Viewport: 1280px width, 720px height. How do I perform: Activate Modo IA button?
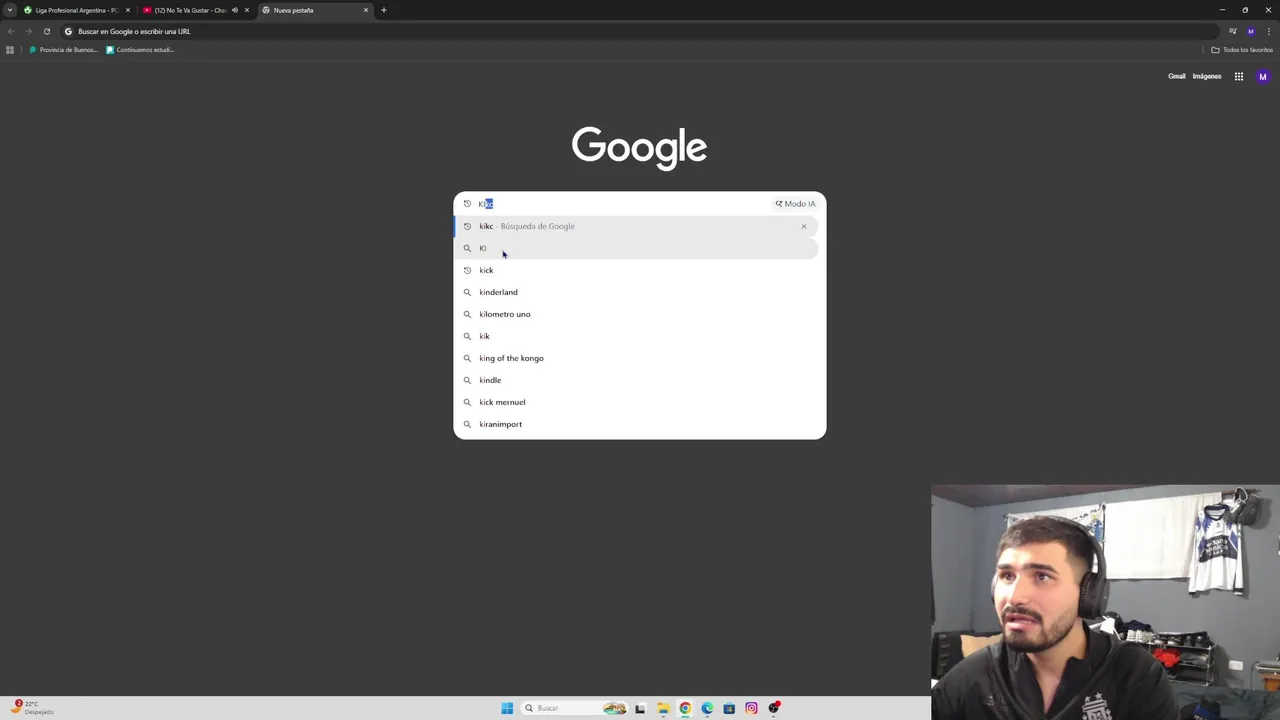pyautogui.click(x=795, y=204)
